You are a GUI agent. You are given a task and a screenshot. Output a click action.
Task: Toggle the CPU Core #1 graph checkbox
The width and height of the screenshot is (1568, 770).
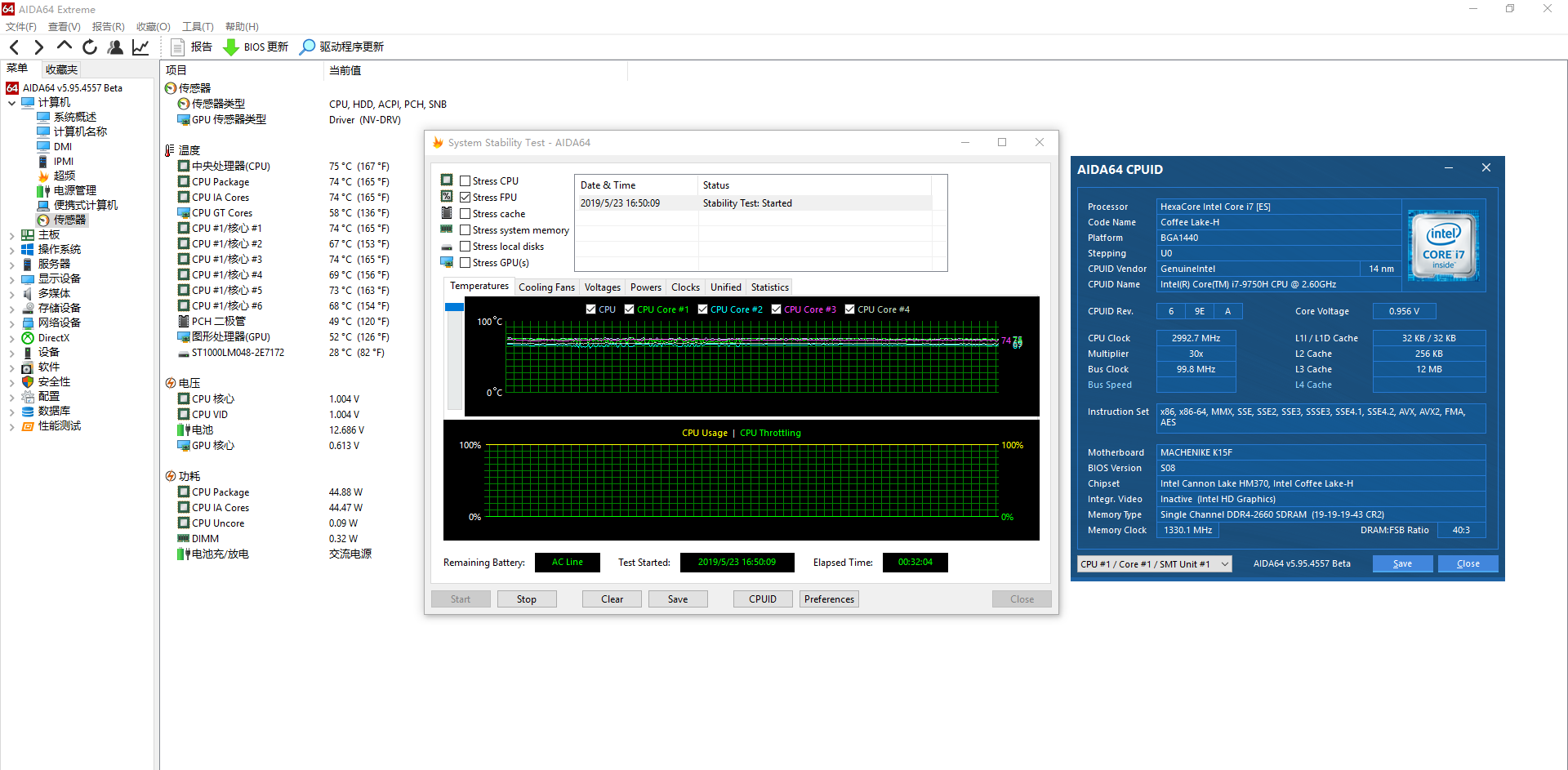pos(630,309)
